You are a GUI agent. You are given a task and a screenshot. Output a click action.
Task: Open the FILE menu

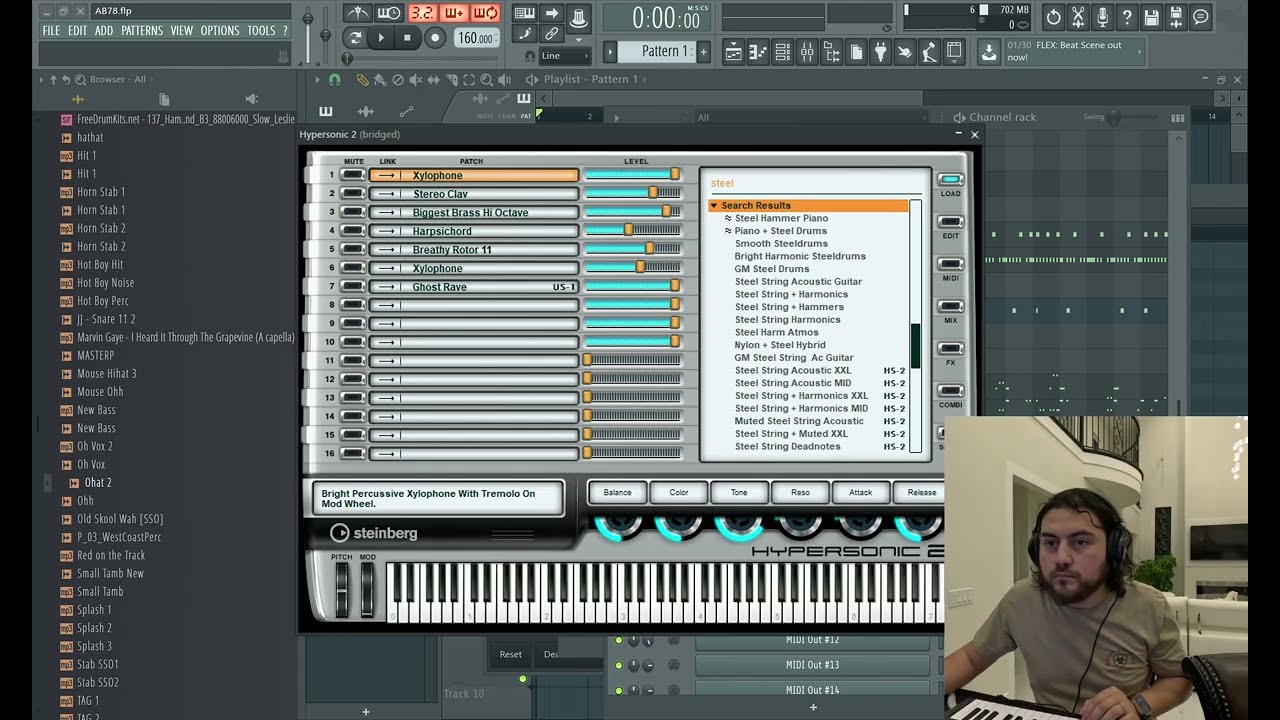point(51,31)
